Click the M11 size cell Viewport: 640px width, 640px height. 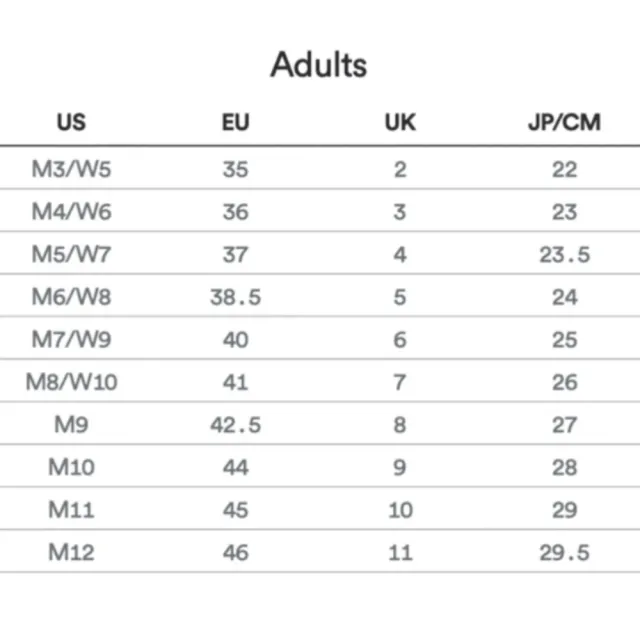point(71,510)
